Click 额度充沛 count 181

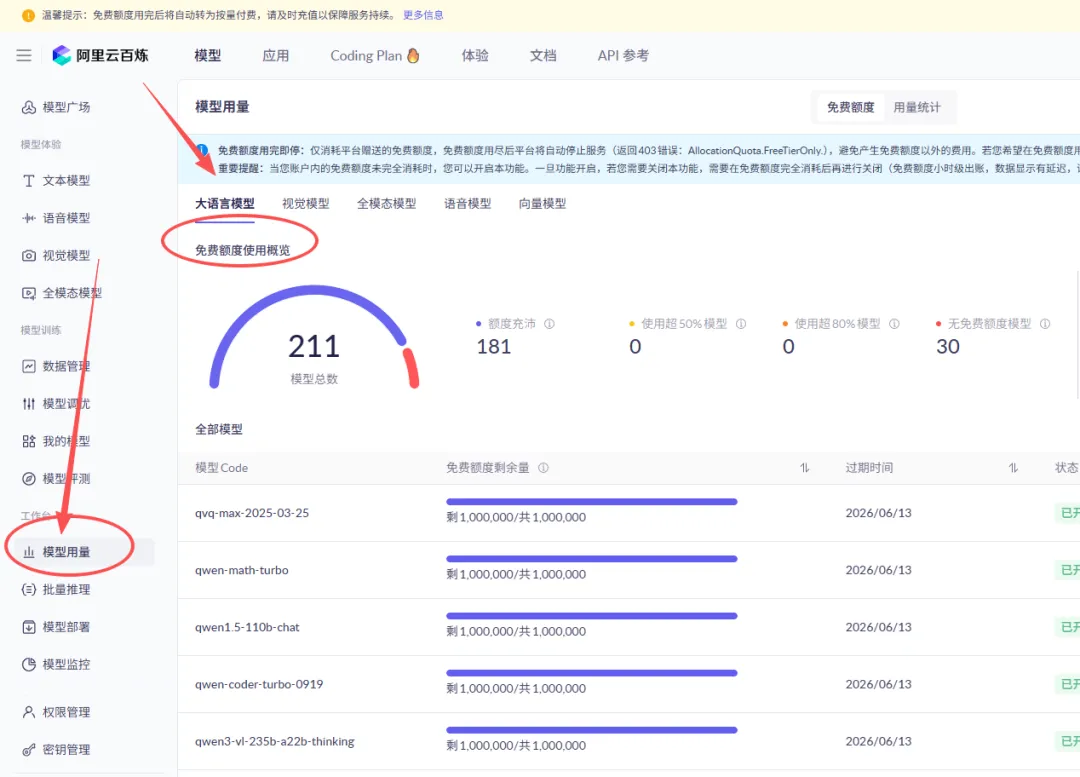tap(494, 346)
